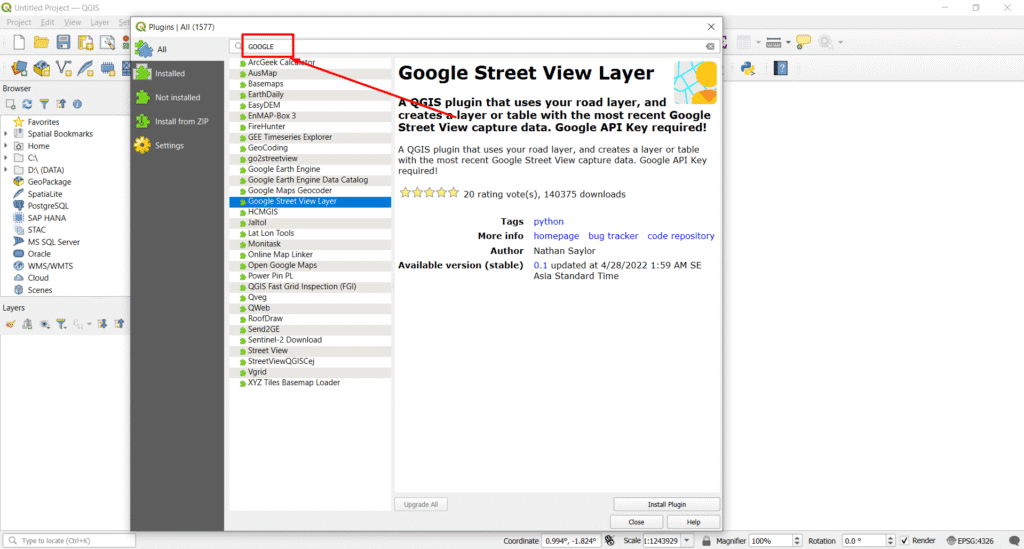1024x549 pixels.
Task: Click Add Selected Layers icon in Browser panel
Action: (10, 104)
